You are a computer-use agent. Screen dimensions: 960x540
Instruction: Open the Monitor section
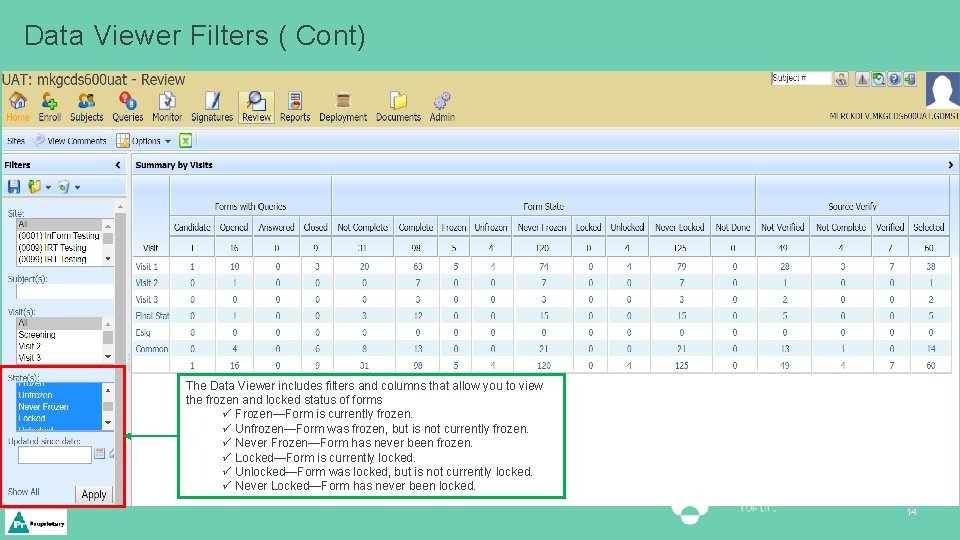coord(167,107)
